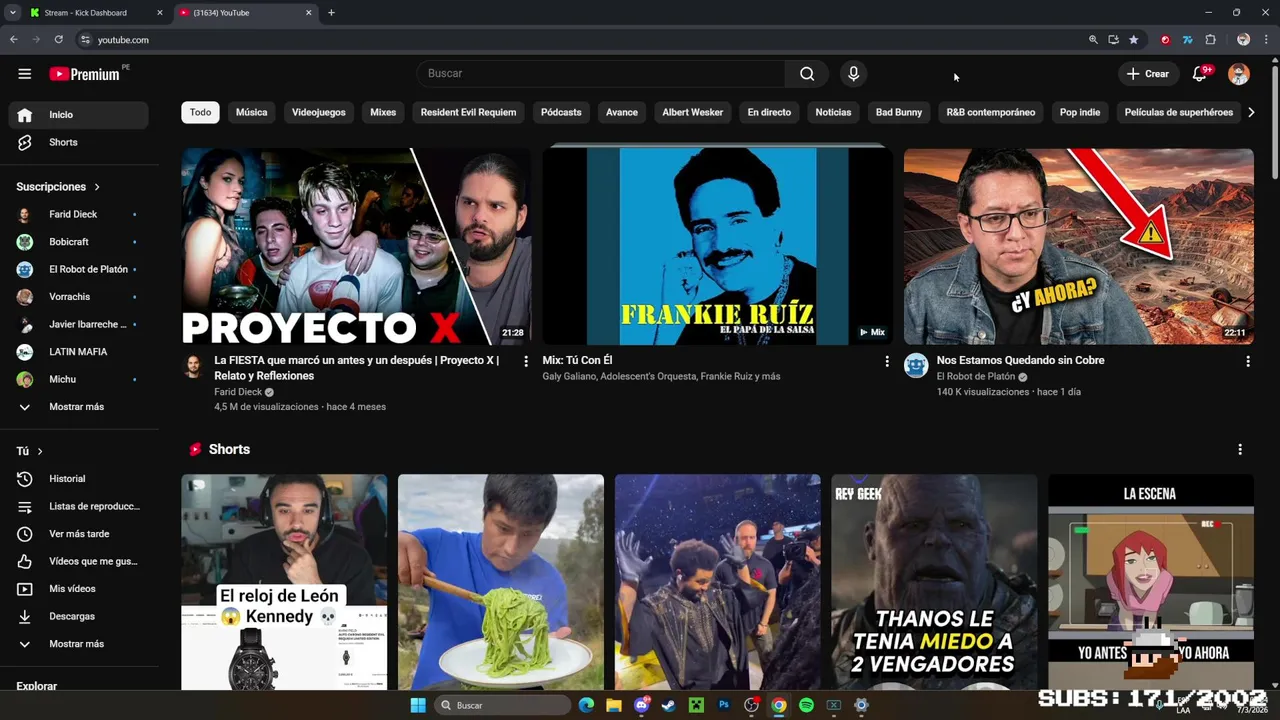Open Listas de reproducción sidebar item
The height and width of the screenshot is (720, 1280).
click(x=79, y=507)
